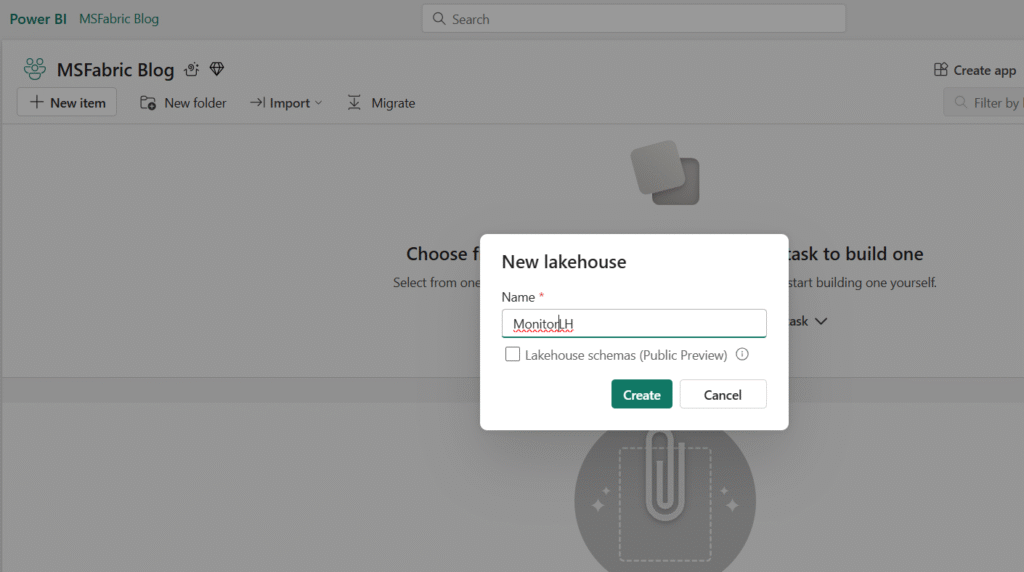Click the Filter by keyword field
This screenshot has height=572, width=1024.
click(985, 103)
